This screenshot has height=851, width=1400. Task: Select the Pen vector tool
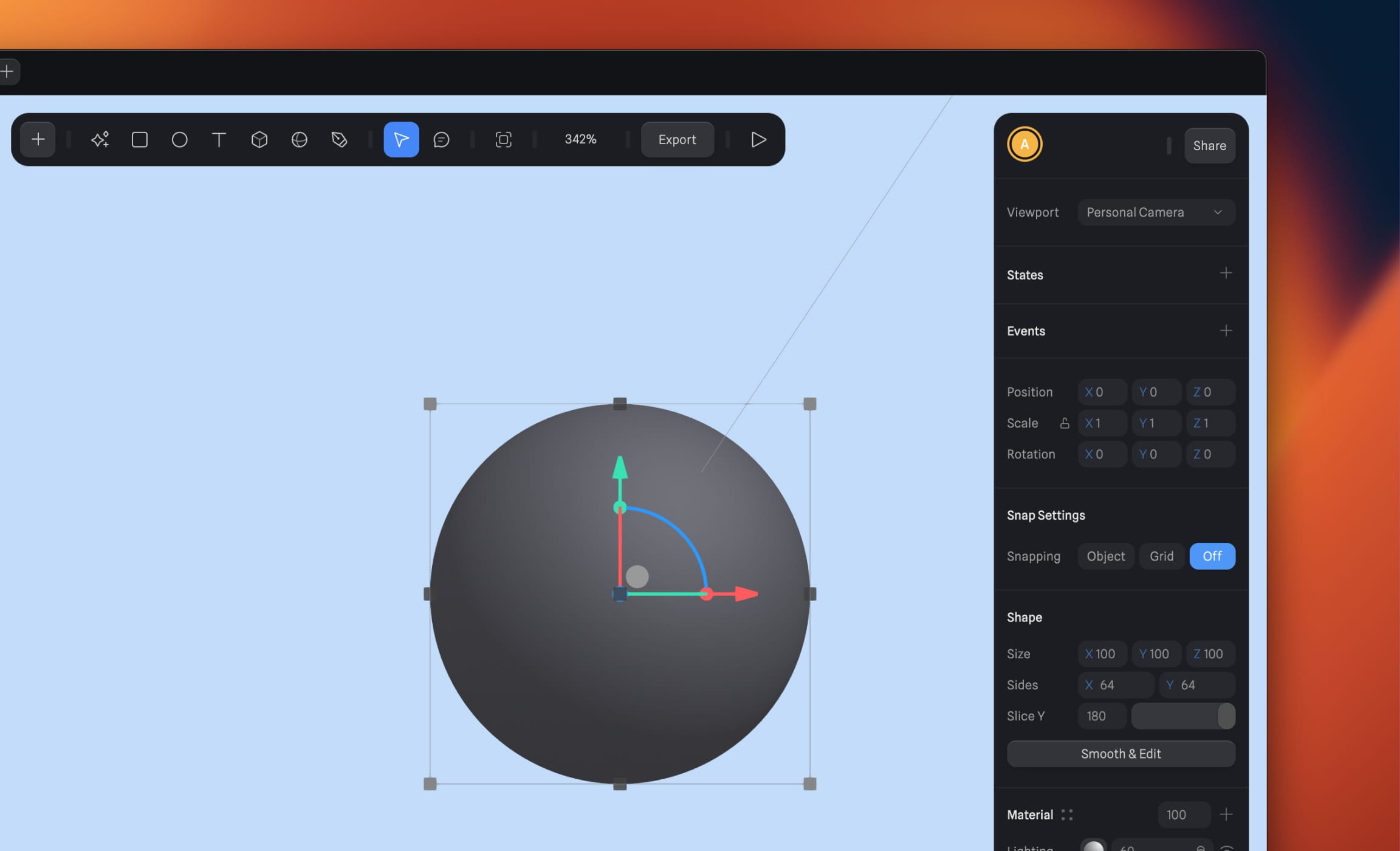[x=339, y=139]
